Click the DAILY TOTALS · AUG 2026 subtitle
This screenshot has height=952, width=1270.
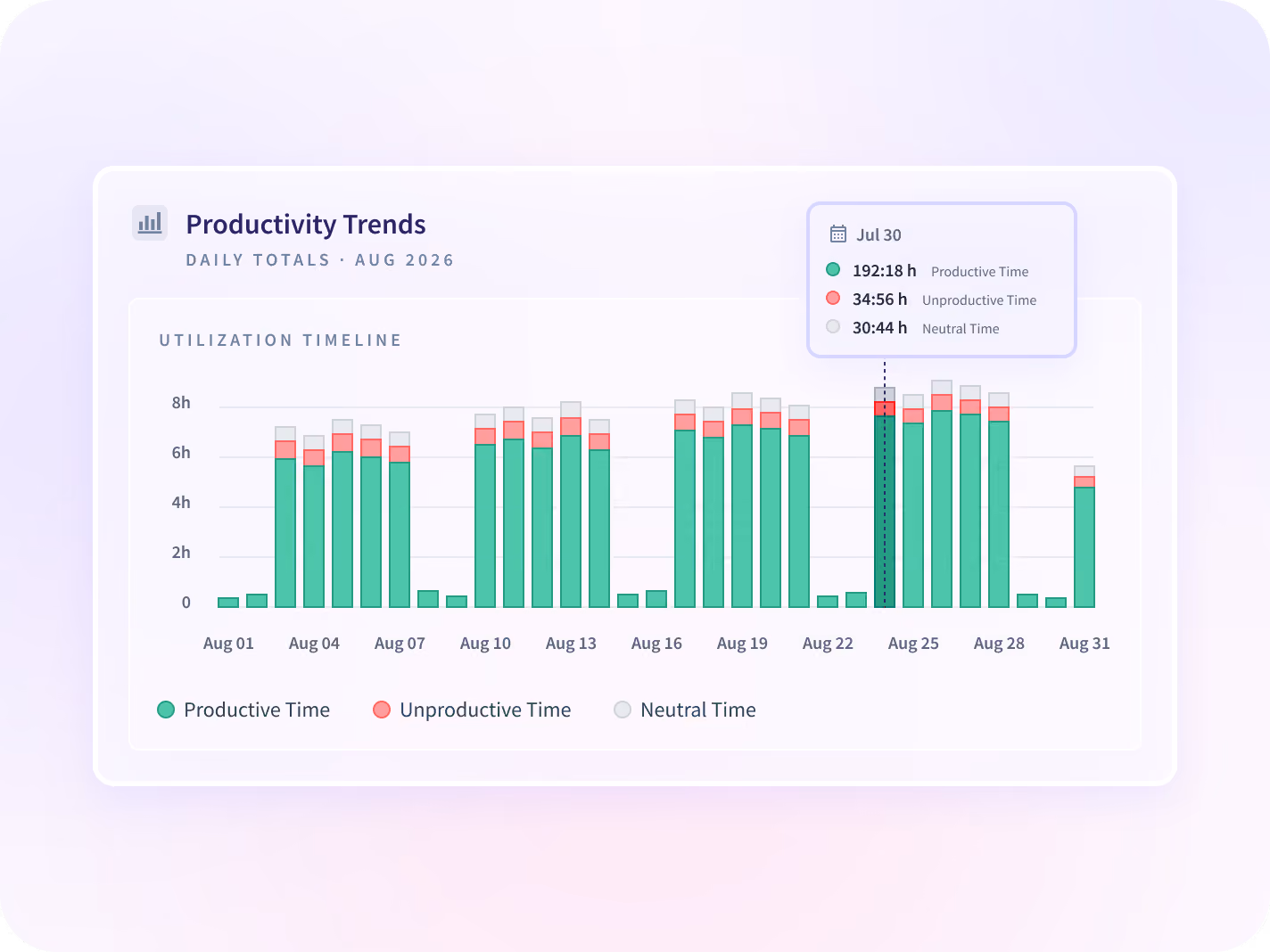[x=320, y=259]
